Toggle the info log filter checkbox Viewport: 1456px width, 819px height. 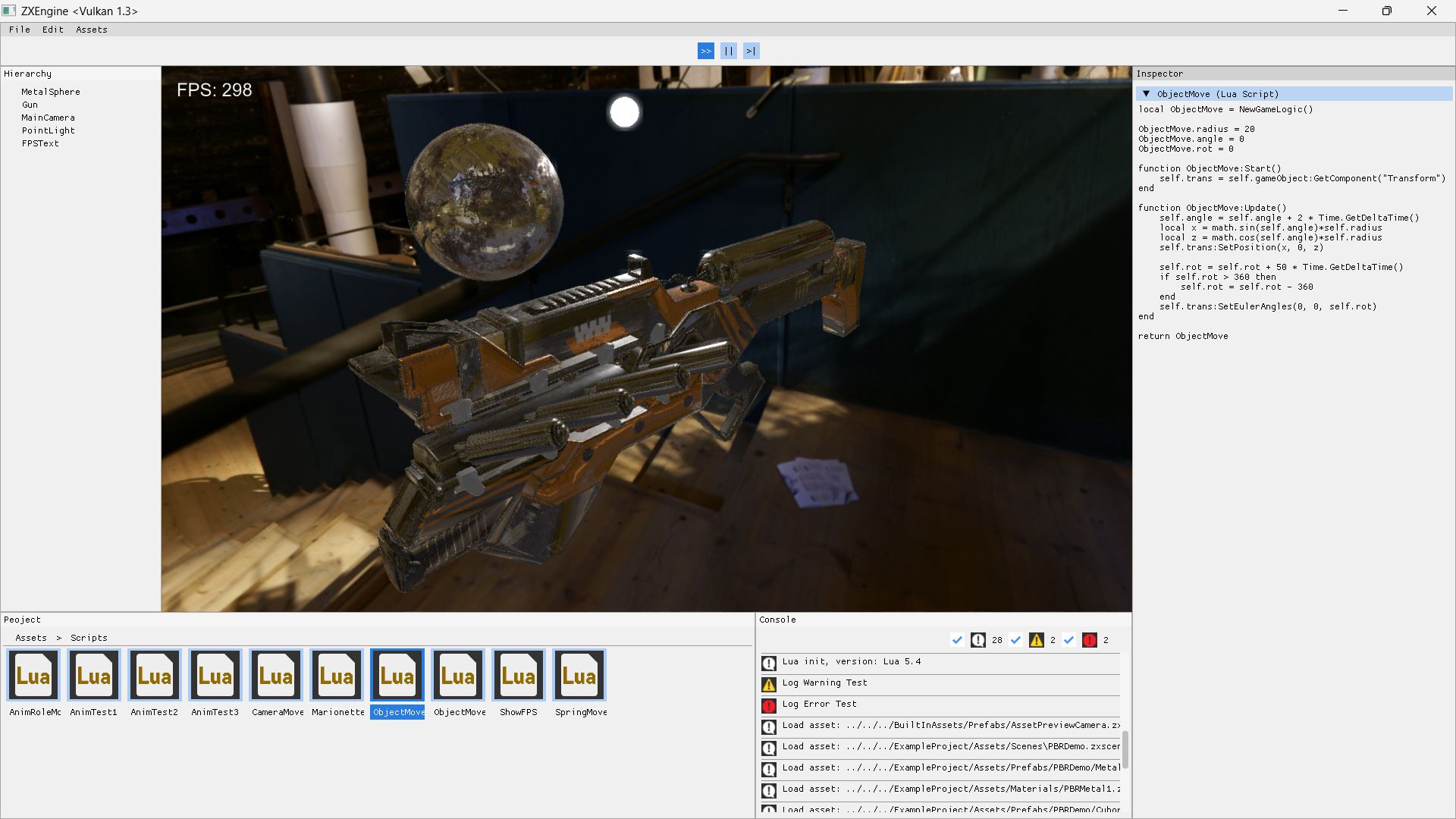957,640
